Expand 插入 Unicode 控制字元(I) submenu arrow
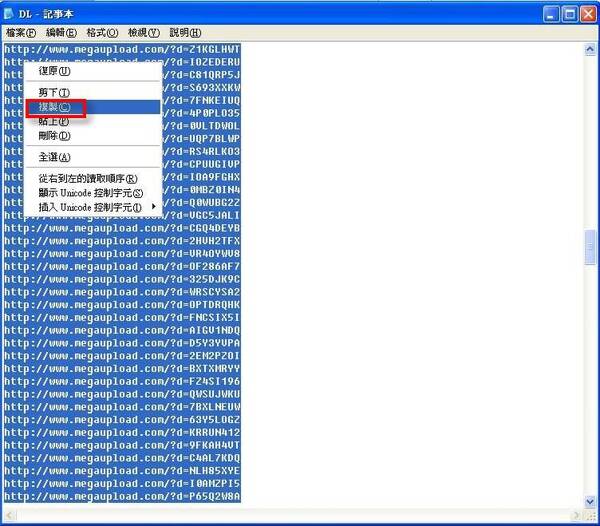The width and height of the screenshot is (600, 526). pyautogui.click(x=154, y=207)
